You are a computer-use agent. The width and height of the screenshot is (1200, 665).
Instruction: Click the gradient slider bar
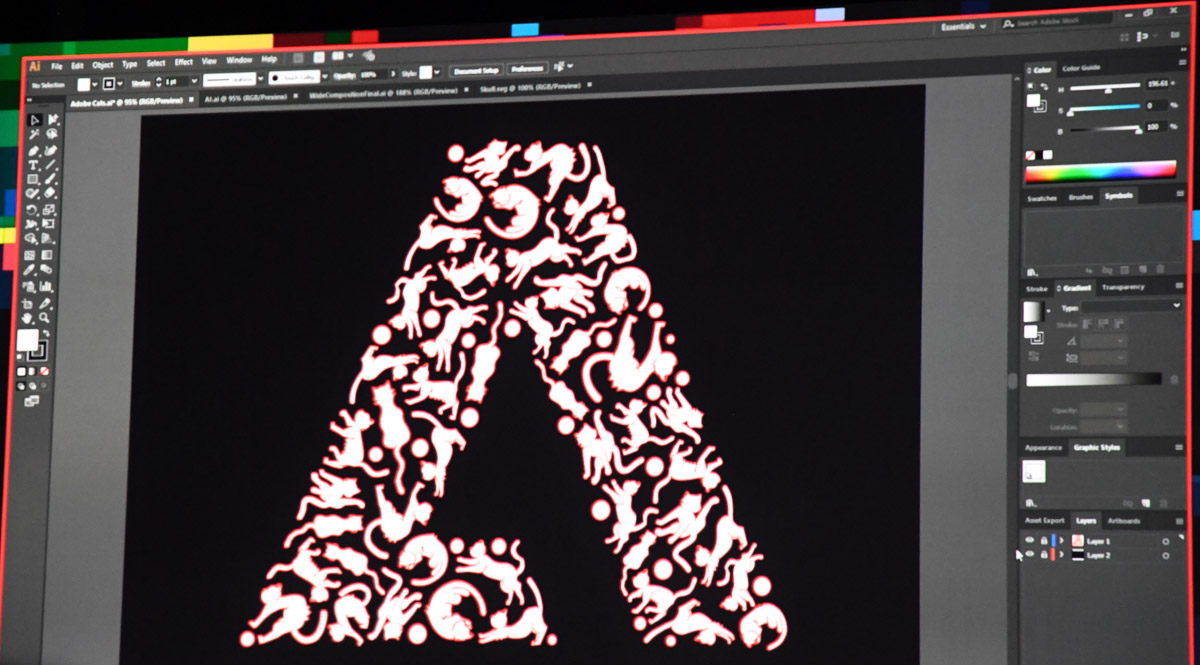tap(1094, 380)
